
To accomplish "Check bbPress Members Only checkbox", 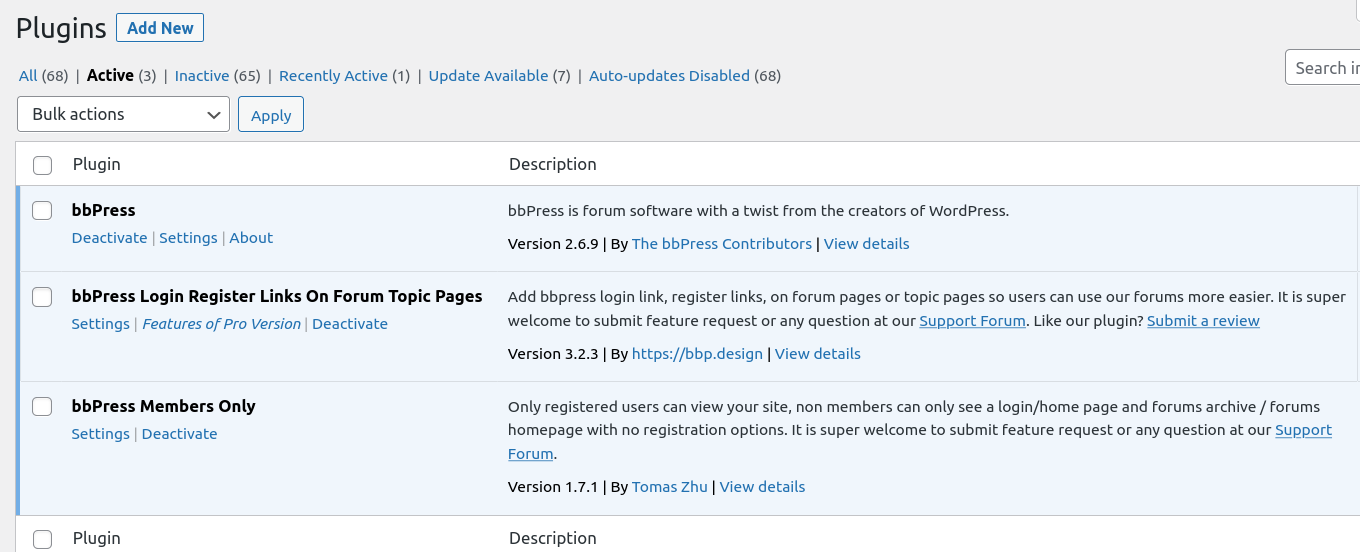I will coord(42,407).
